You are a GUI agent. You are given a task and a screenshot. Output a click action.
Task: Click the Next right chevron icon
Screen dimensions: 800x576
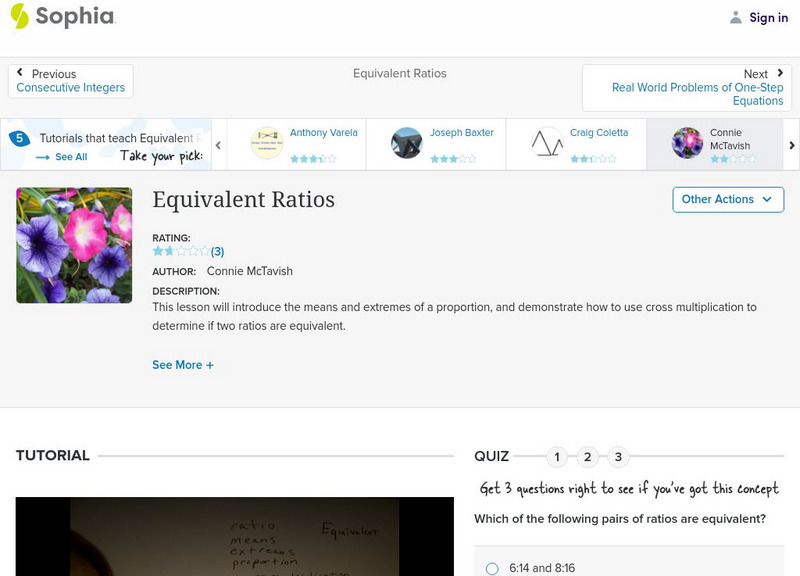coord(780,73)
